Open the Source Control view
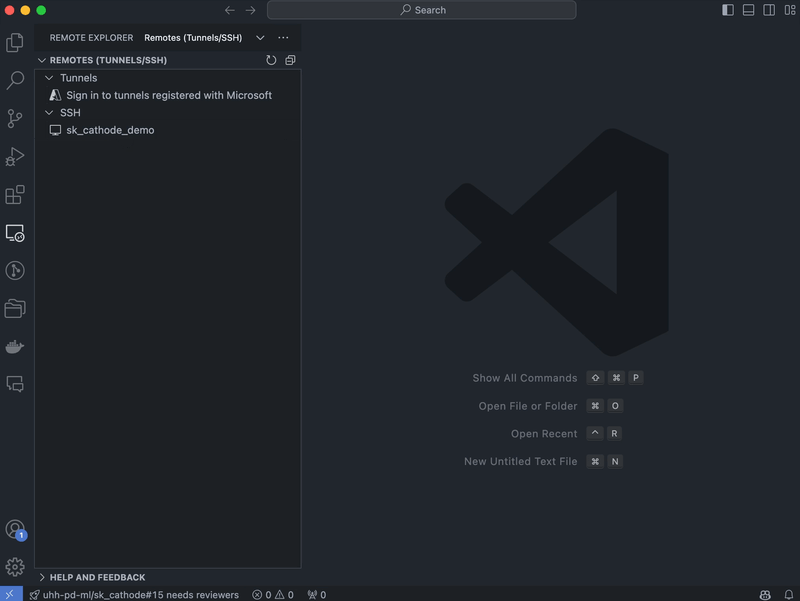The height and width of the screenshot is (601, 800). tap(15, 118)
